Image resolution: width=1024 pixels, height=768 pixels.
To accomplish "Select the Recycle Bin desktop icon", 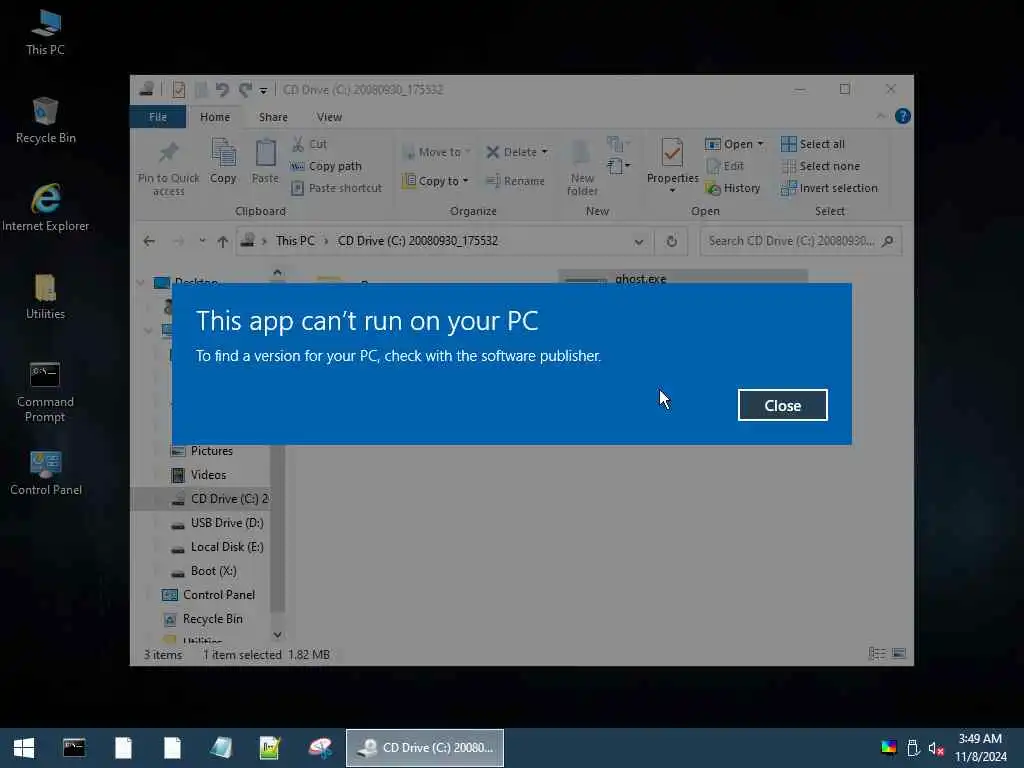I will 45,121.
